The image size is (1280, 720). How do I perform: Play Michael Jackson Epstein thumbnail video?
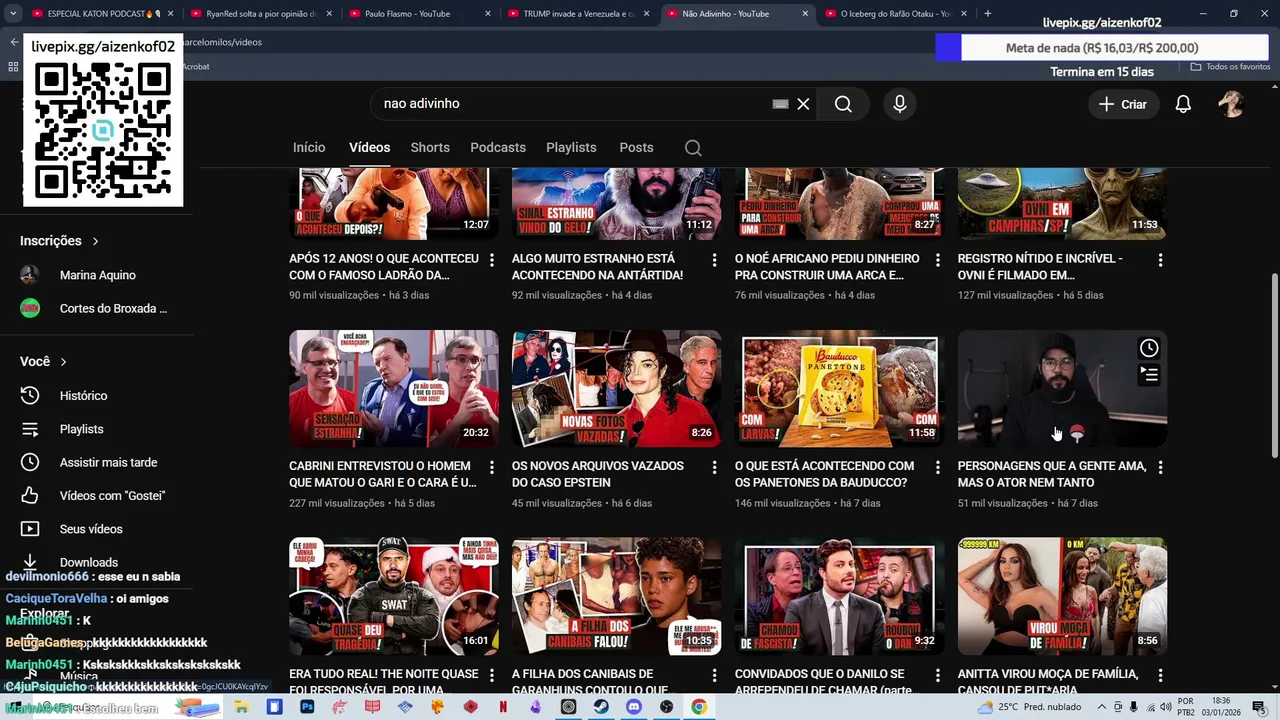click(616, 388)
